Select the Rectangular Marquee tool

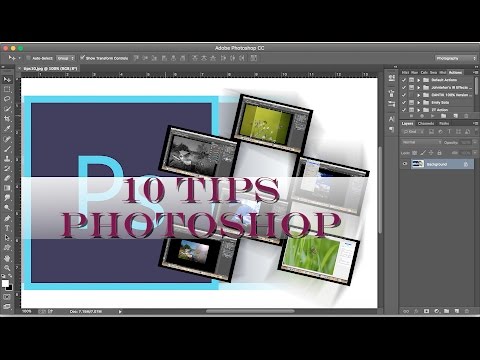pos(7,89)
